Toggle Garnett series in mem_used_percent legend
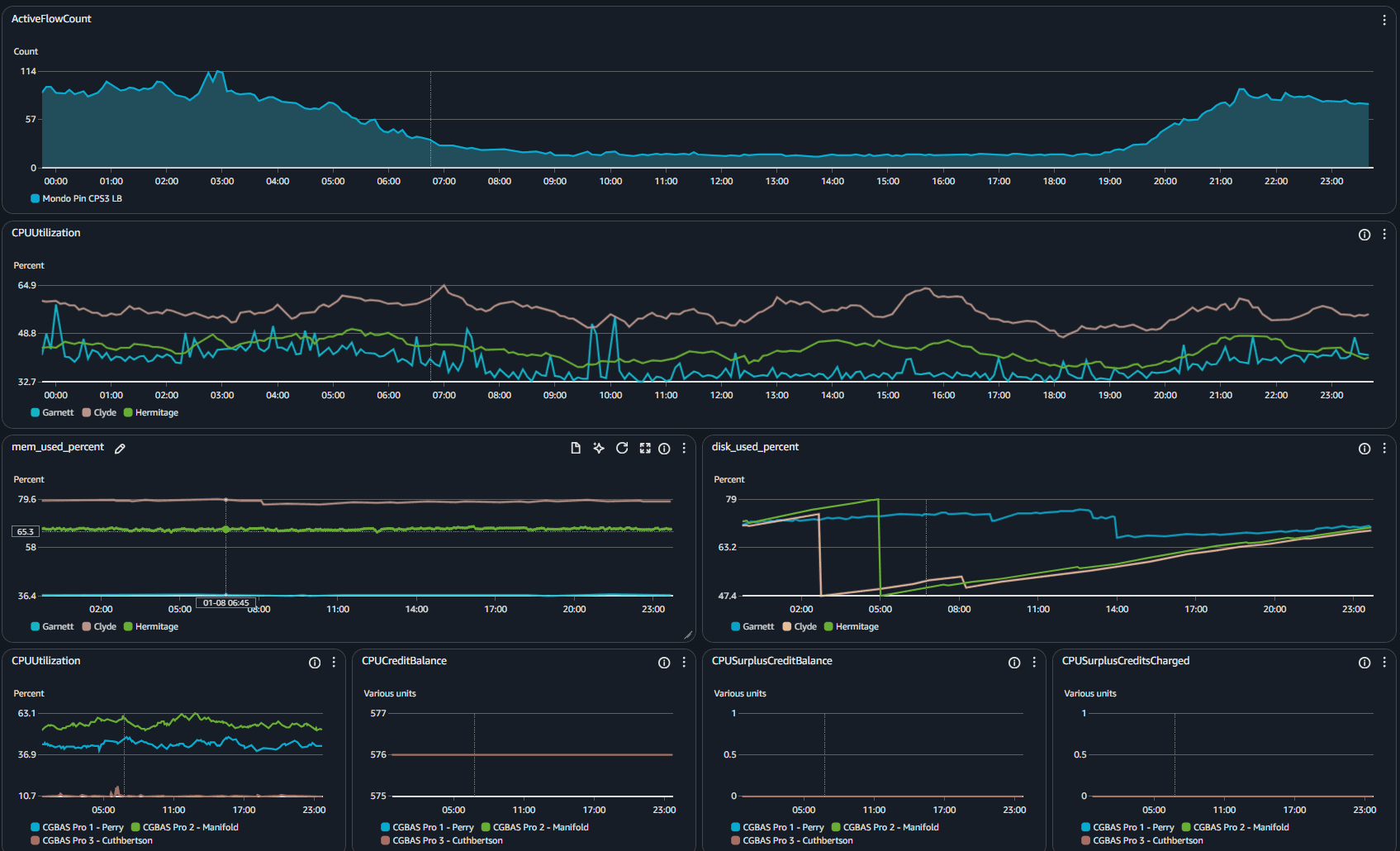Image resolution: width=1400 pixels, height=851 pixels. pos(52,626)
